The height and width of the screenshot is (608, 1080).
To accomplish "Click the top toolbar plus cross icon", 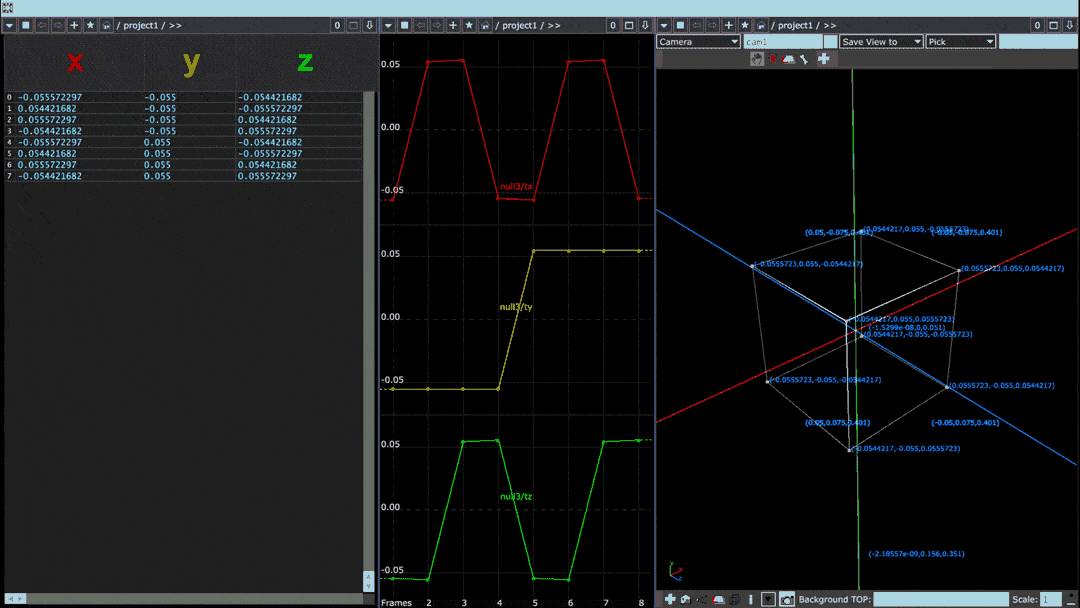I will click(824, 59).
